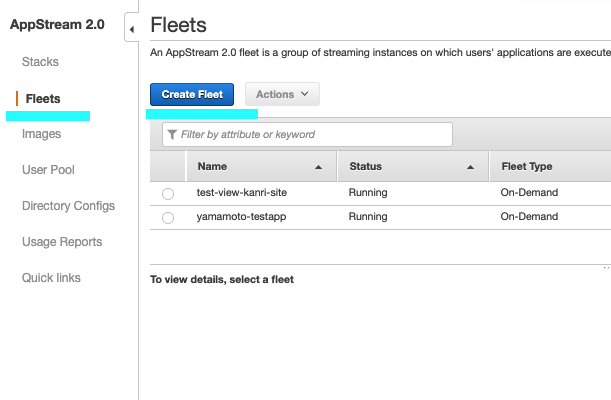Click the Fleet Type column header
Viewport: 611px width, 400px height.
coord(550,166)
